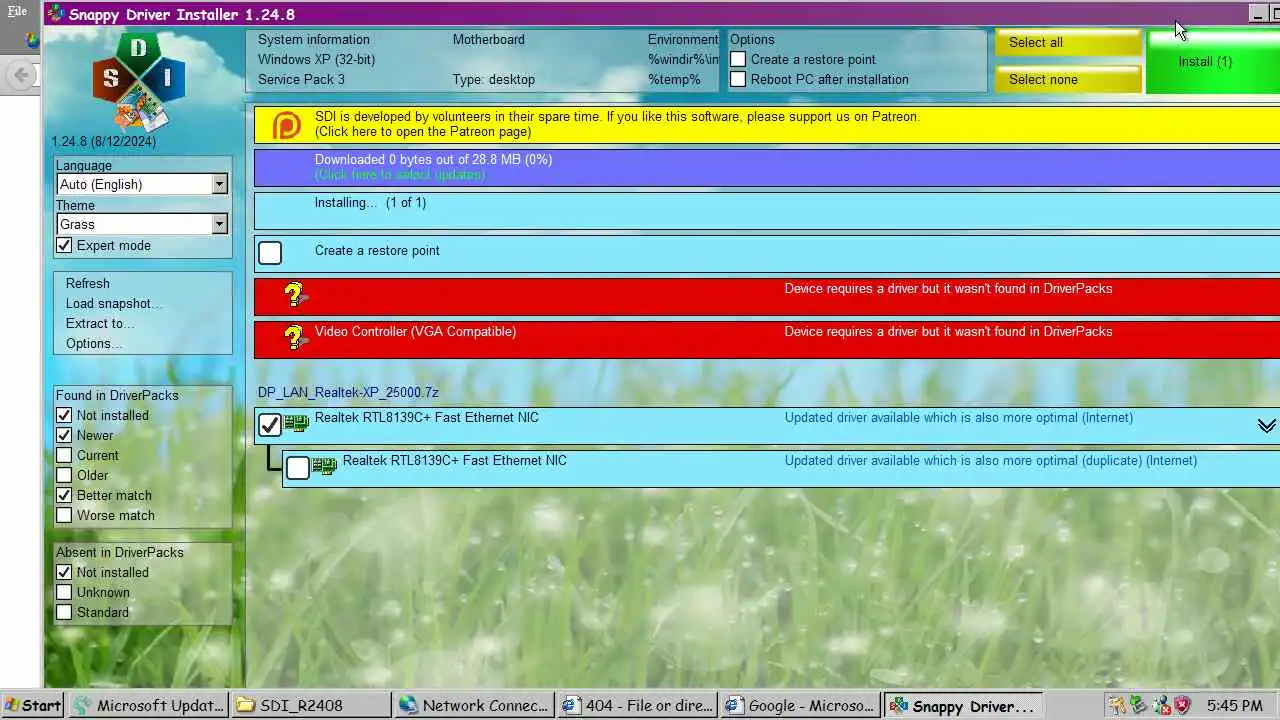
Task: Click the Select none button
Action: tap(1068, 79)
